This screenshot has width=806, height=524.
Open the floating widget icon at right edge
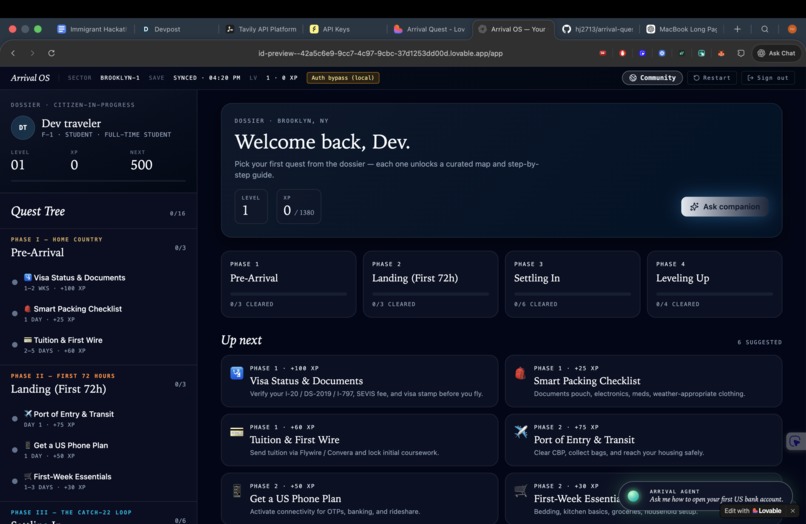coord(796,441)
